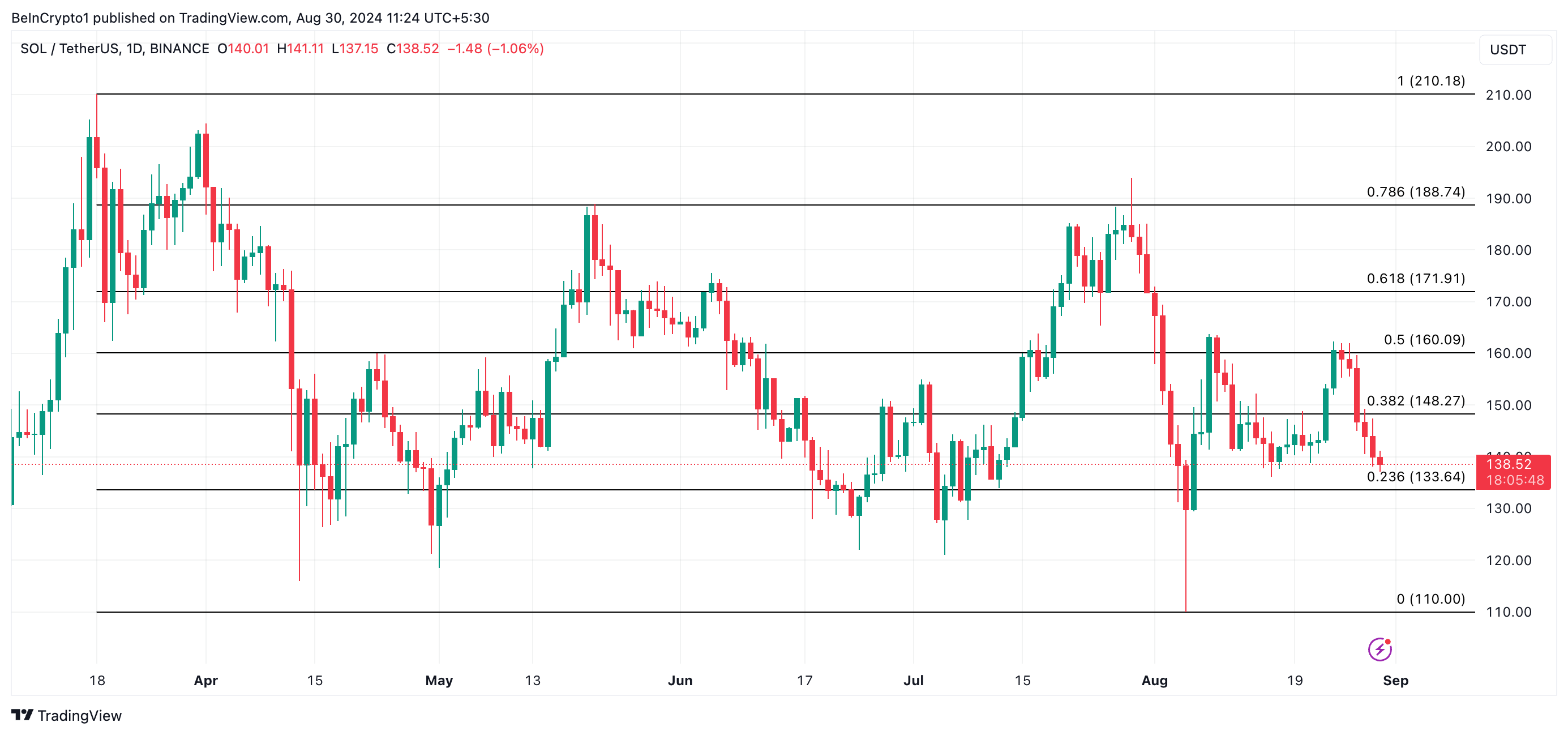Click the purple lightning flash icon
Screen dimensions: 1568x735
1380,649
